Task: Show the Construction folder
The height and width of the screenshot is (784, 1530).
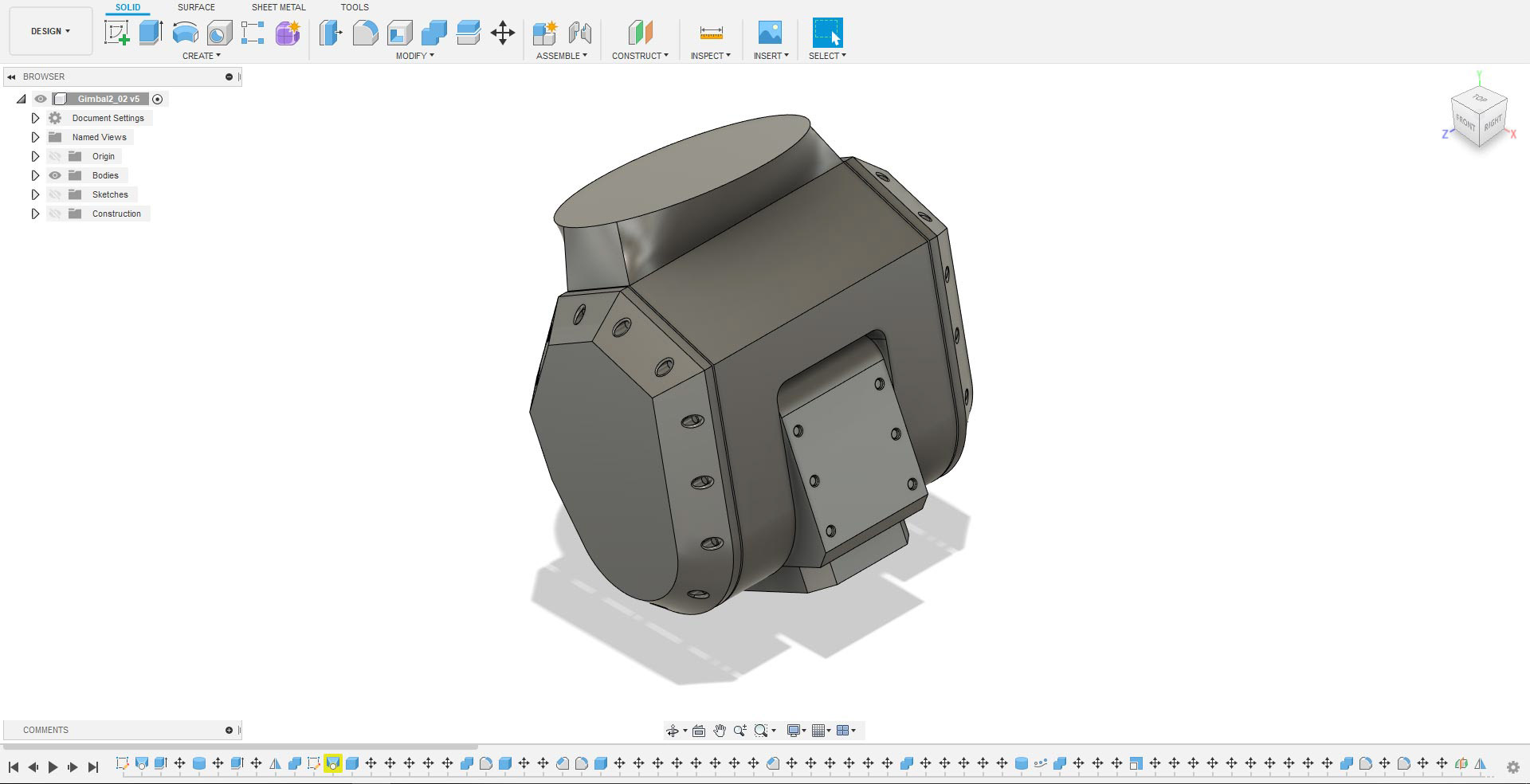Action: pyautogui.click(x=55, y=214)
